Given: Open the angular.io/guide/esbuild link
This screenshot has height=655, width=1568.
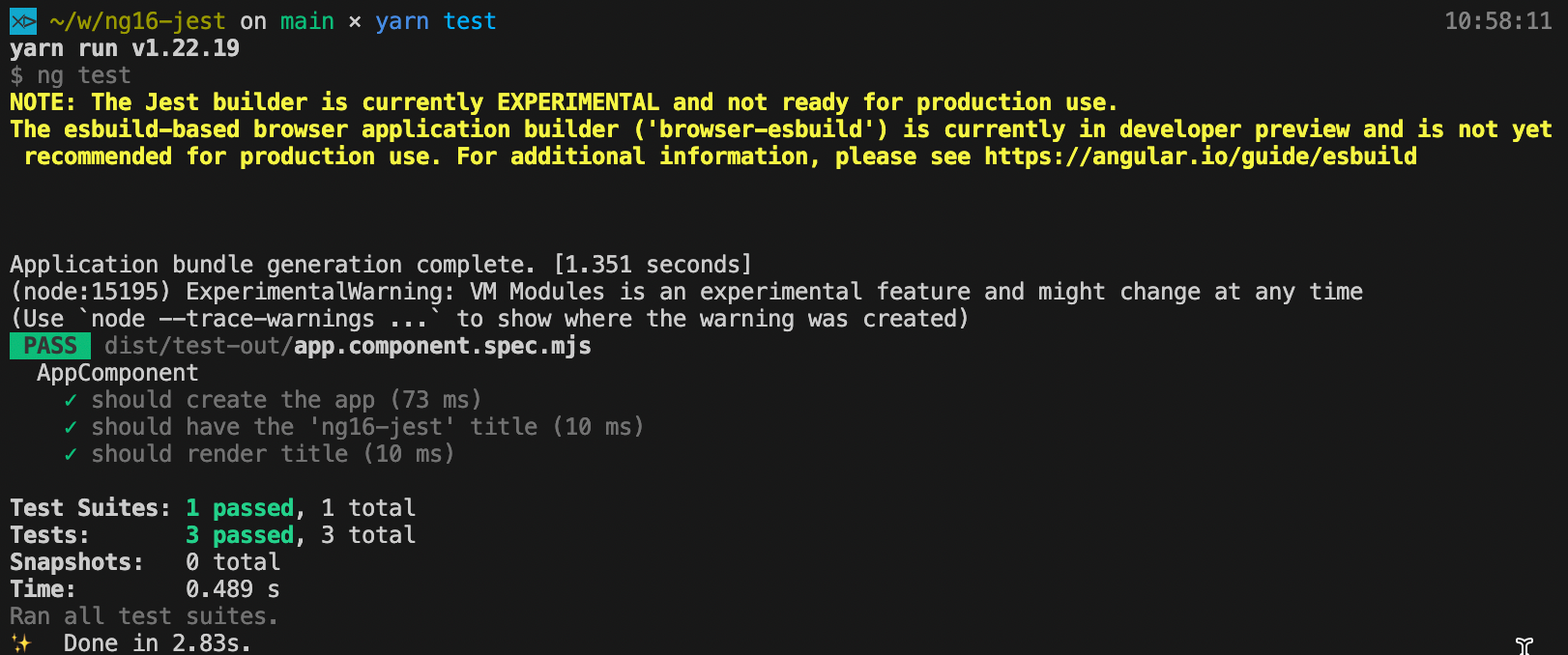Looking at the screenshot, I should pyautogui.click(x=1201, y=157).
